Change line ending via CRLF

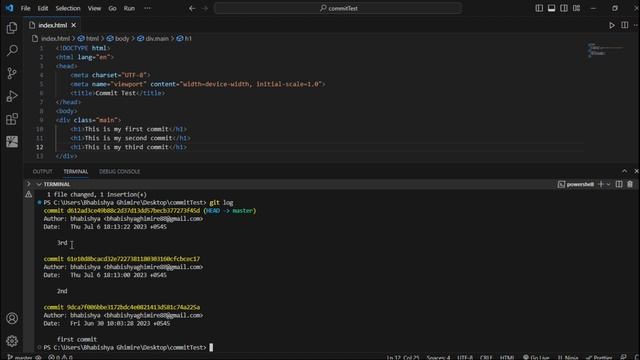(486, 357)
